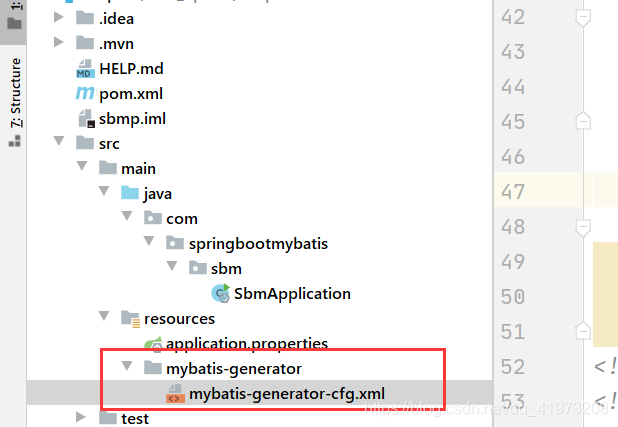Toggle code fold marker at line 42
Viewport: 618px width, 427px height.
click(x=583, y=18)
